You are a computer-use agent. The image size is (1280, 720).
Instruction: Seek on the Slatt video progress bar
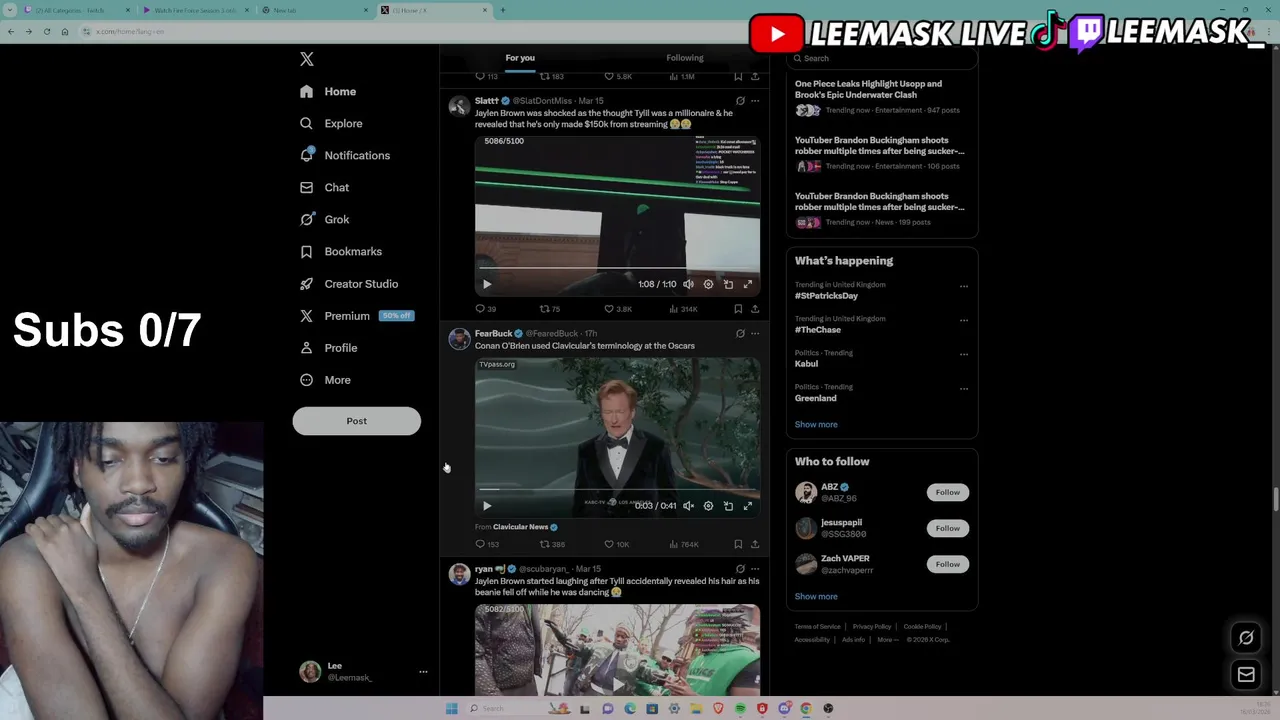[617, 268]
